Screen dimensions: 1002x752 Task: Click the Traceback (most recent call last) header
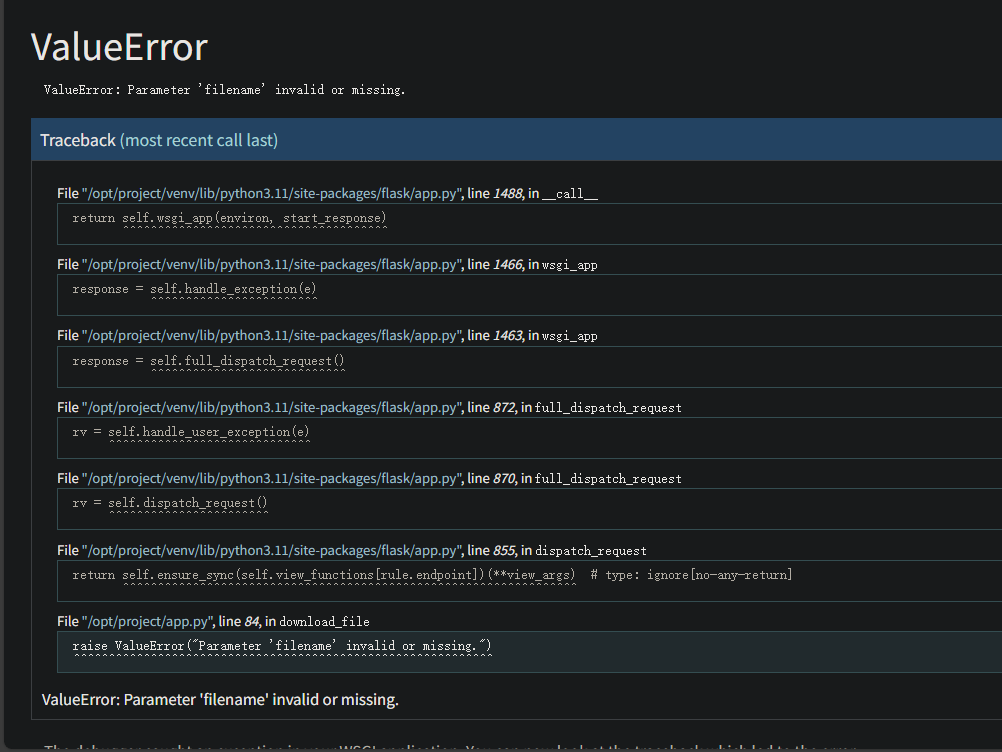point(159,140)
